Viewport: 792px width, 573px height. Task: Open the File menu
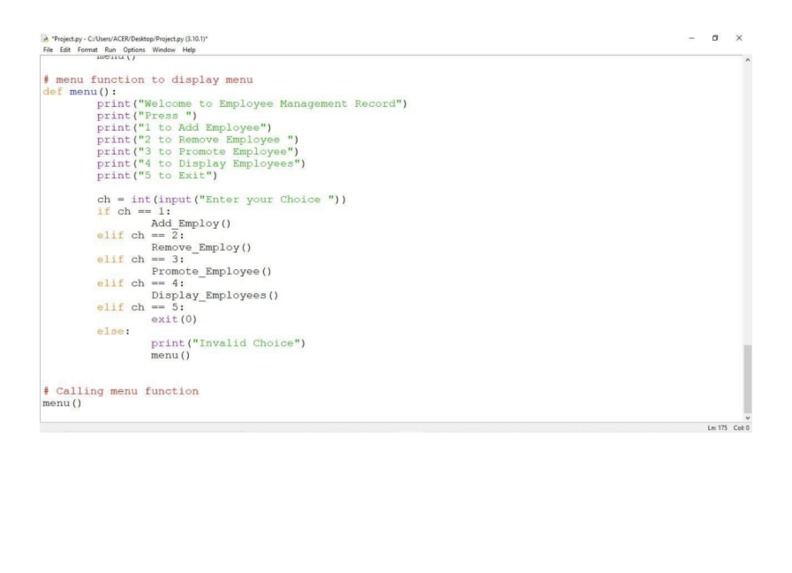pos(48,50)
